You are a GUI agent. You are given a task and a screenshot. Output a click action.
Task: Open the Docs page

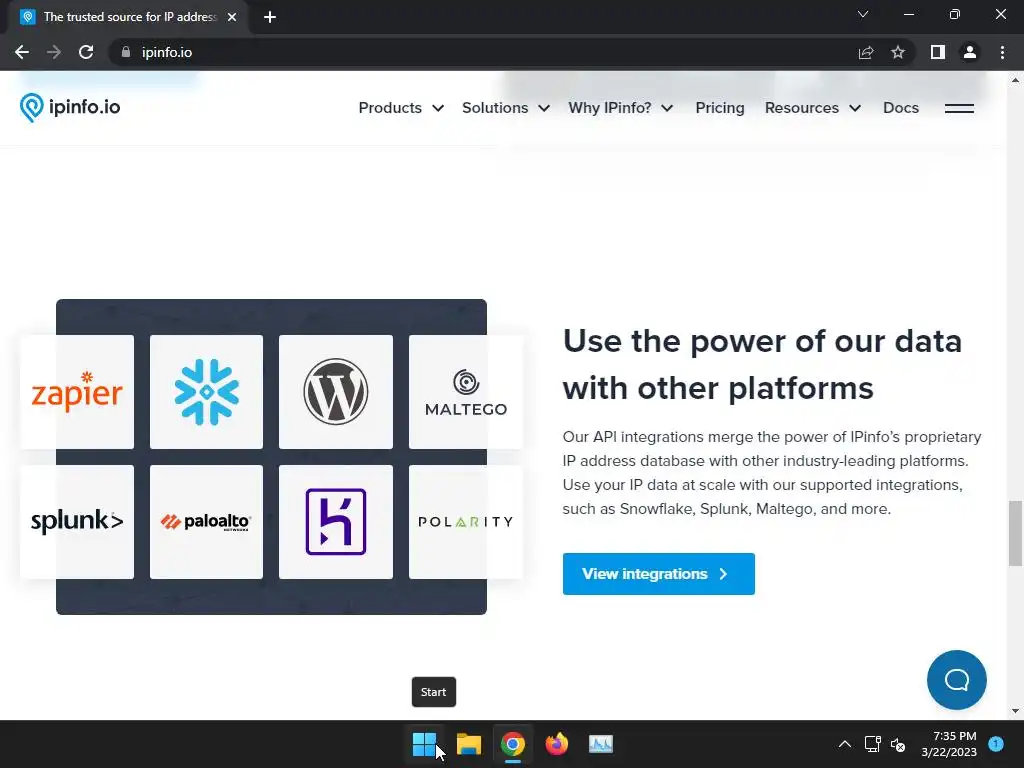[x=901, y=108]
